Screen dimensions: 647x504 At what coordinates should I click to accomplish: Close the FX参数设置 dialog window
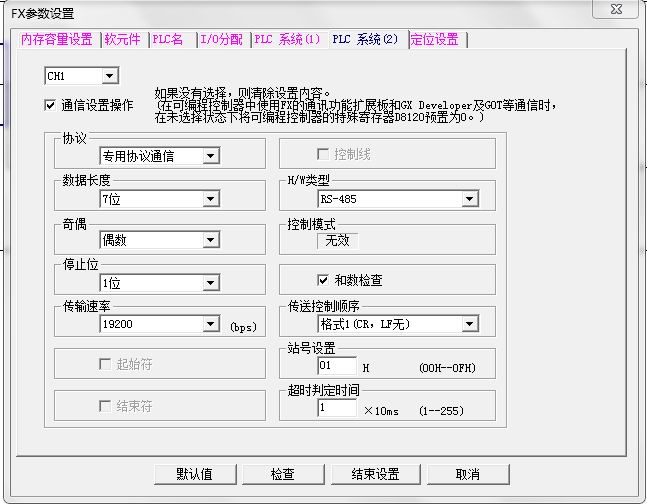(x=617, y=9)
